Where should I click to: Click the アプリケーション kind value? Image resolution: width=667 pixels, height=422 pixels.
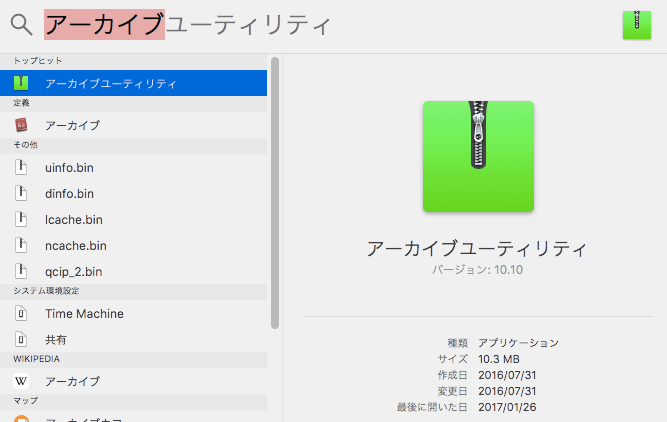point(519,343)
